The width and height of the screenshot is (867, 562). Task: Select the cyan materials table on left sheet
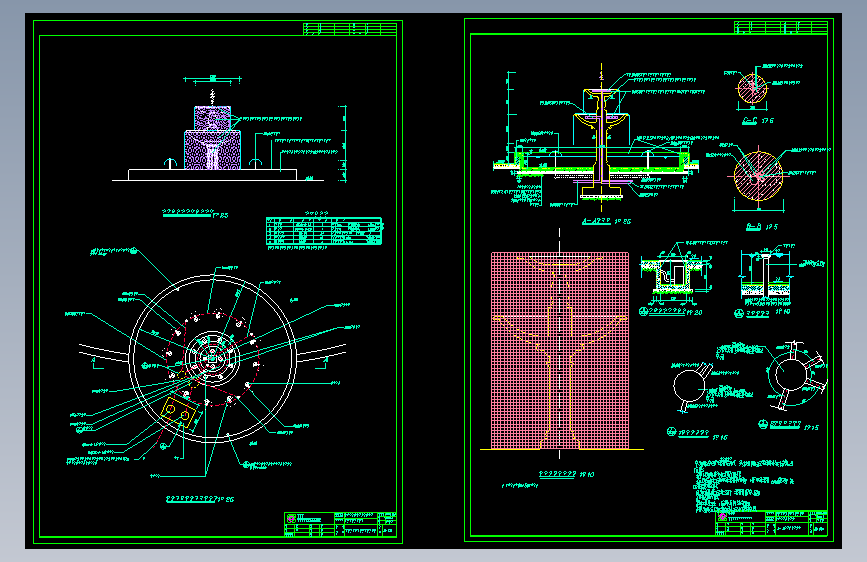point(324,231)
